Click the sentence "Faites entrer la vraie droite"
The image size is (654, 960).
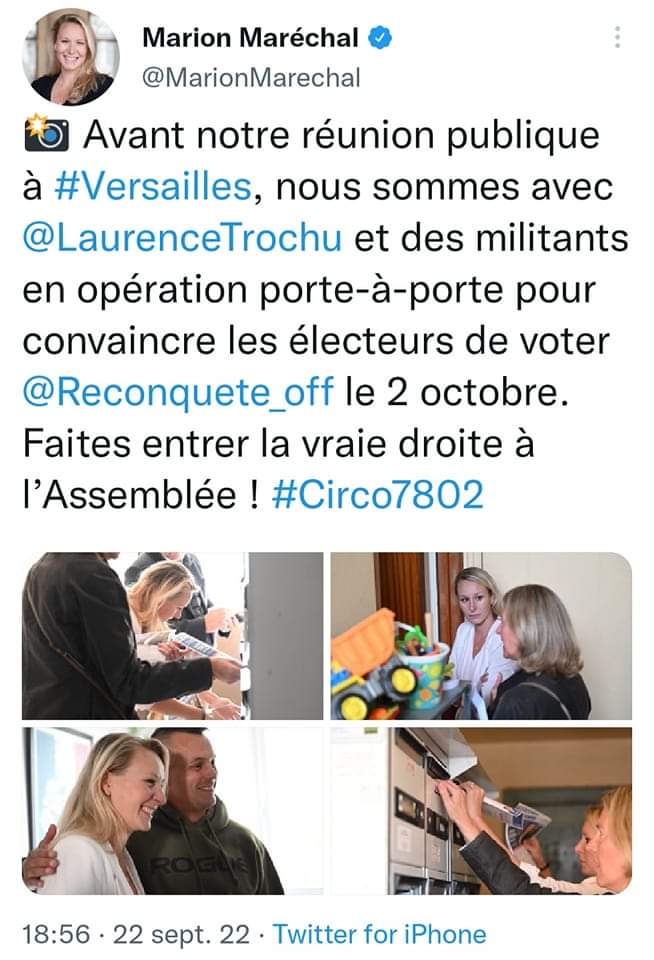[x=279, y=444]
